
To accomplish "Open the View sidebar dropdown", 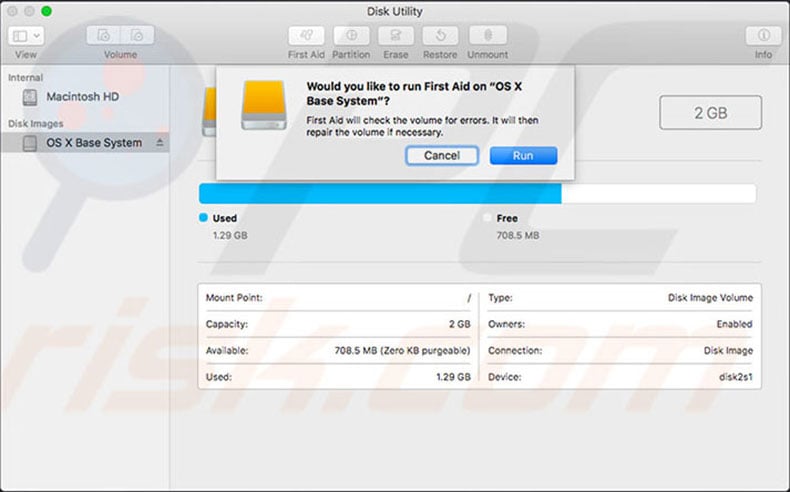I will [x=26, y=36].
